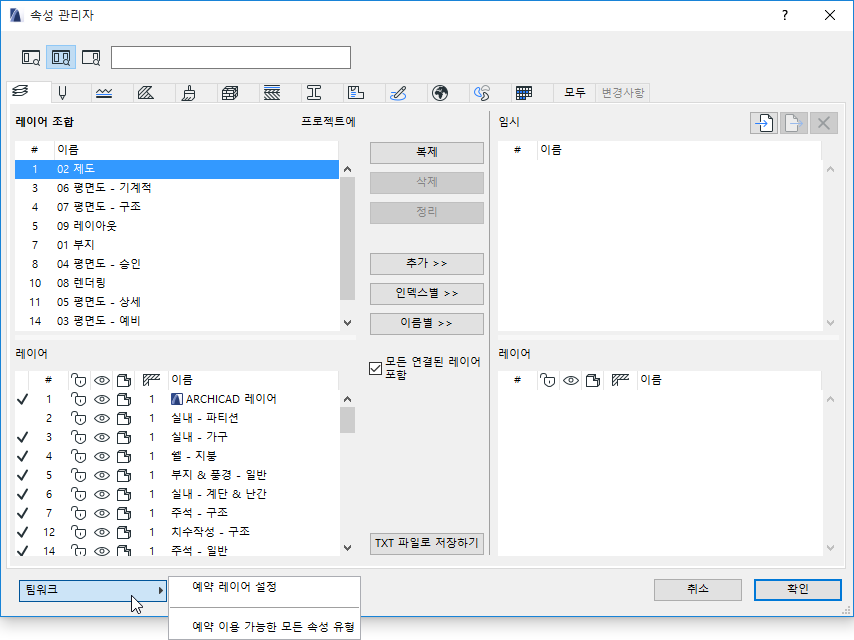Viewport: 854px width, 640px height.
Task: Toggle lock icon of 치수작성 - 구조 layer
Action: [x=79, y=533]
